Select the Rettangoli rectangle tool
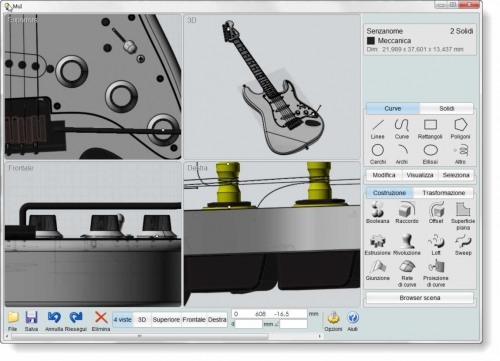This screenshot has width=500, height=361. click(x=430, y=129)
